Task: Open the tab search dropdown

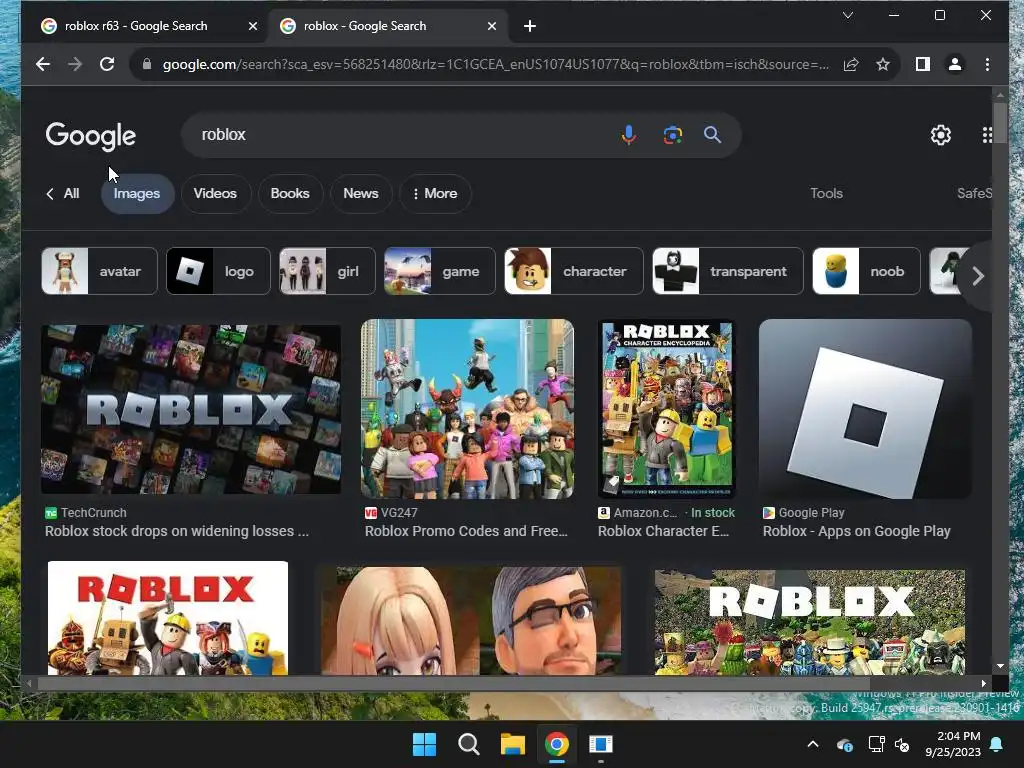Action: coord(848,15)
